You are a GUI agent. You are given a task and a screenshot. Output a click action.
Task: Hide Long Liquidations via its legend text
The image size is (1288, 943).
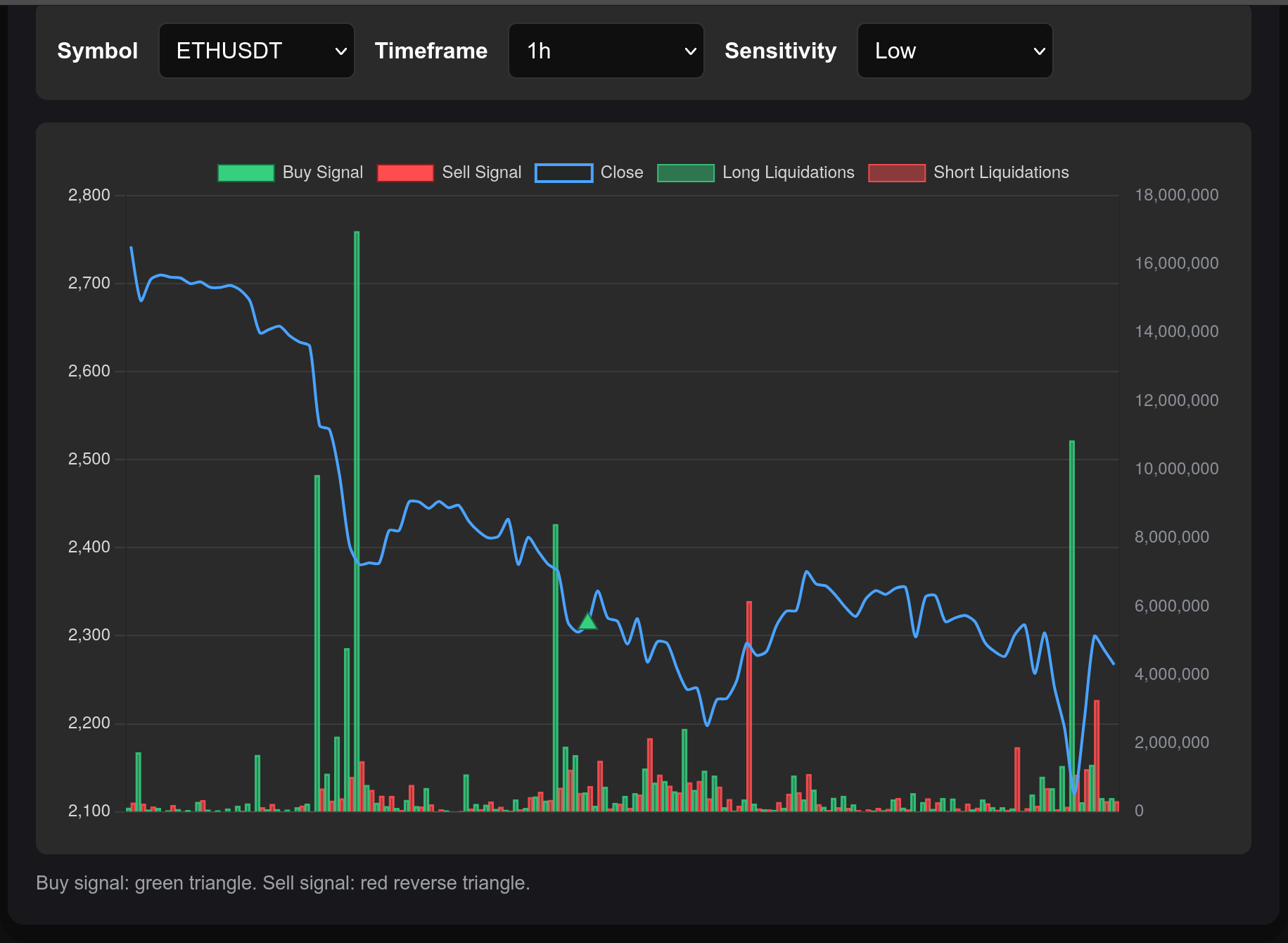(x=788, y=173)
